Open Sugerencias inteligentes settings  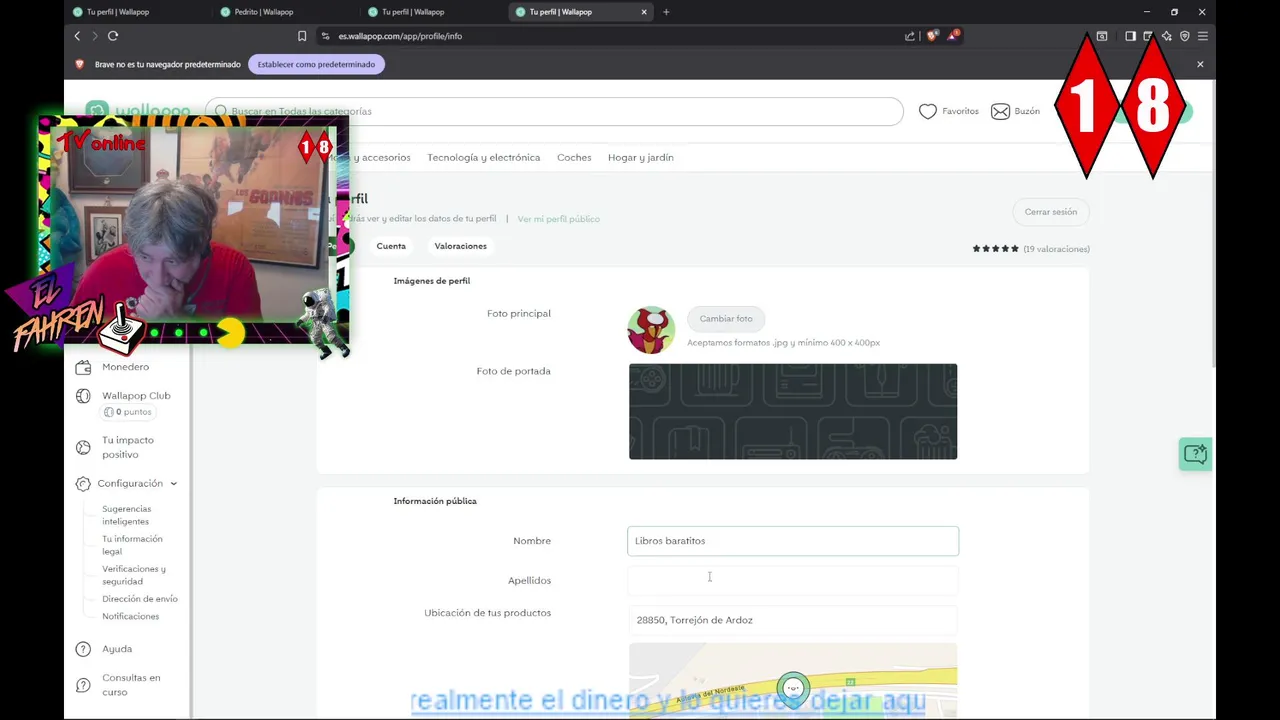(127, 515)
